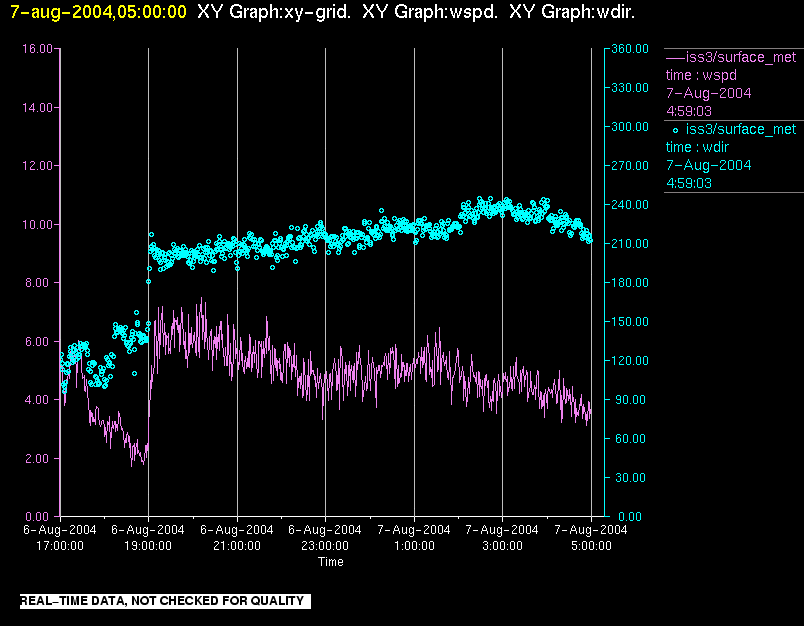This screenshot has width=804, height=626.
Task: Click the "time : wdir" legend label
Action: click(x=697, y=147)
